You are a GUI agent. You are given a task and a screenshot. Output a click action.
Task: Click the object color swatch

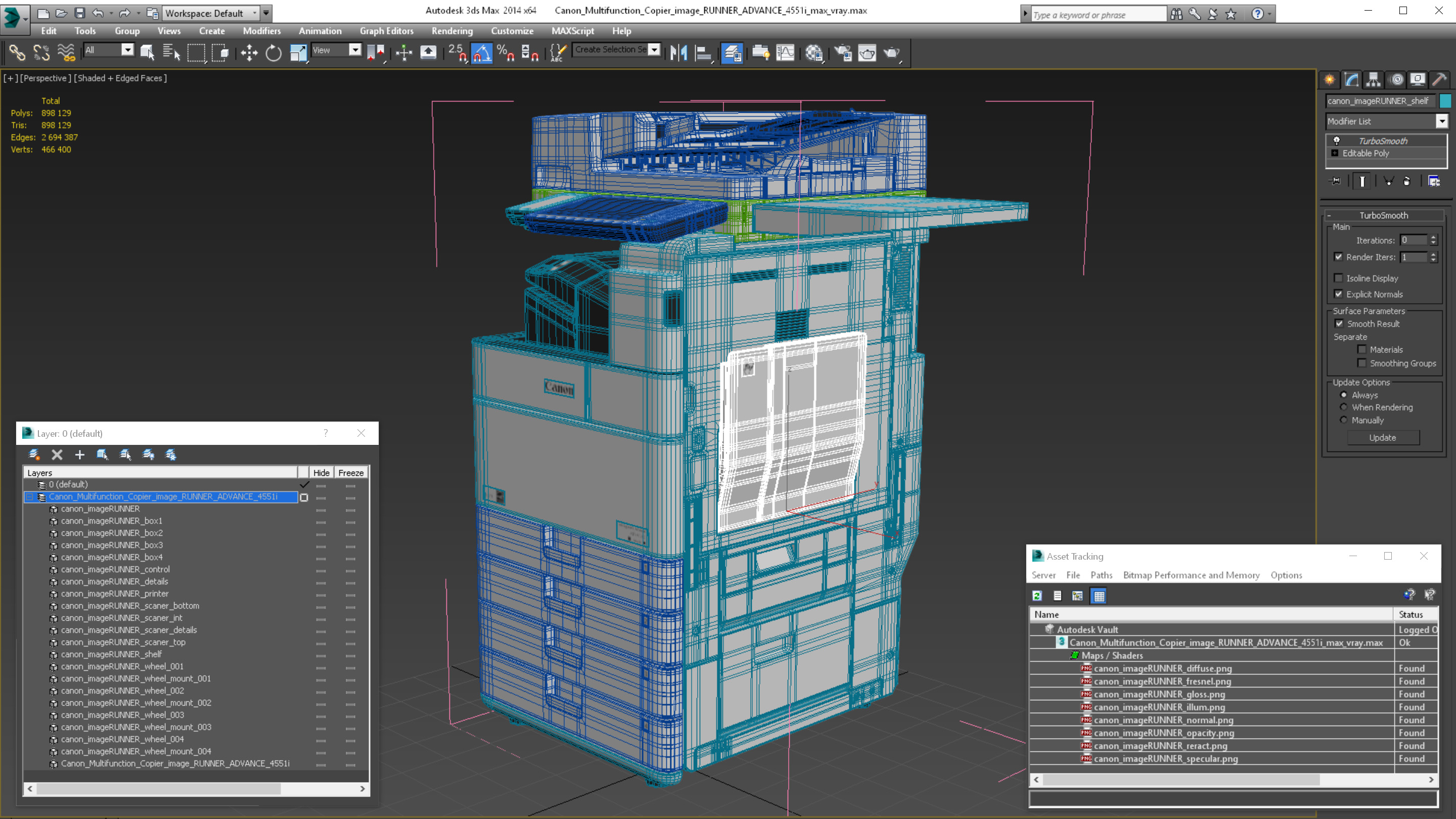1445,101
